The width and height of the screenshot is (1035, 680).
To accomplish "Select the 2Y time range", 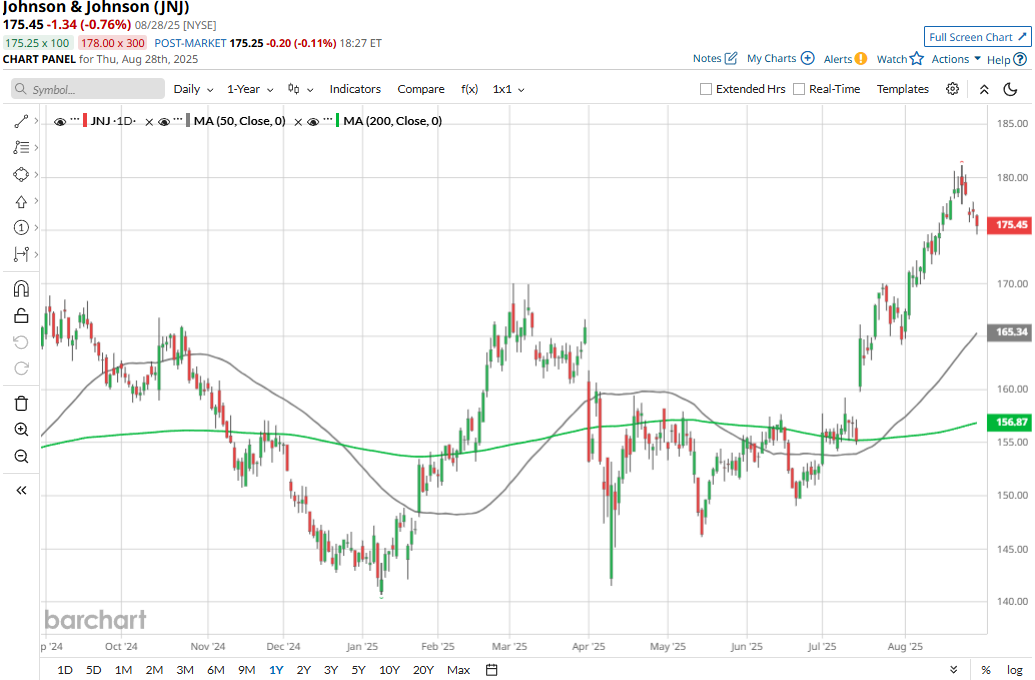I will click(304, 669).
